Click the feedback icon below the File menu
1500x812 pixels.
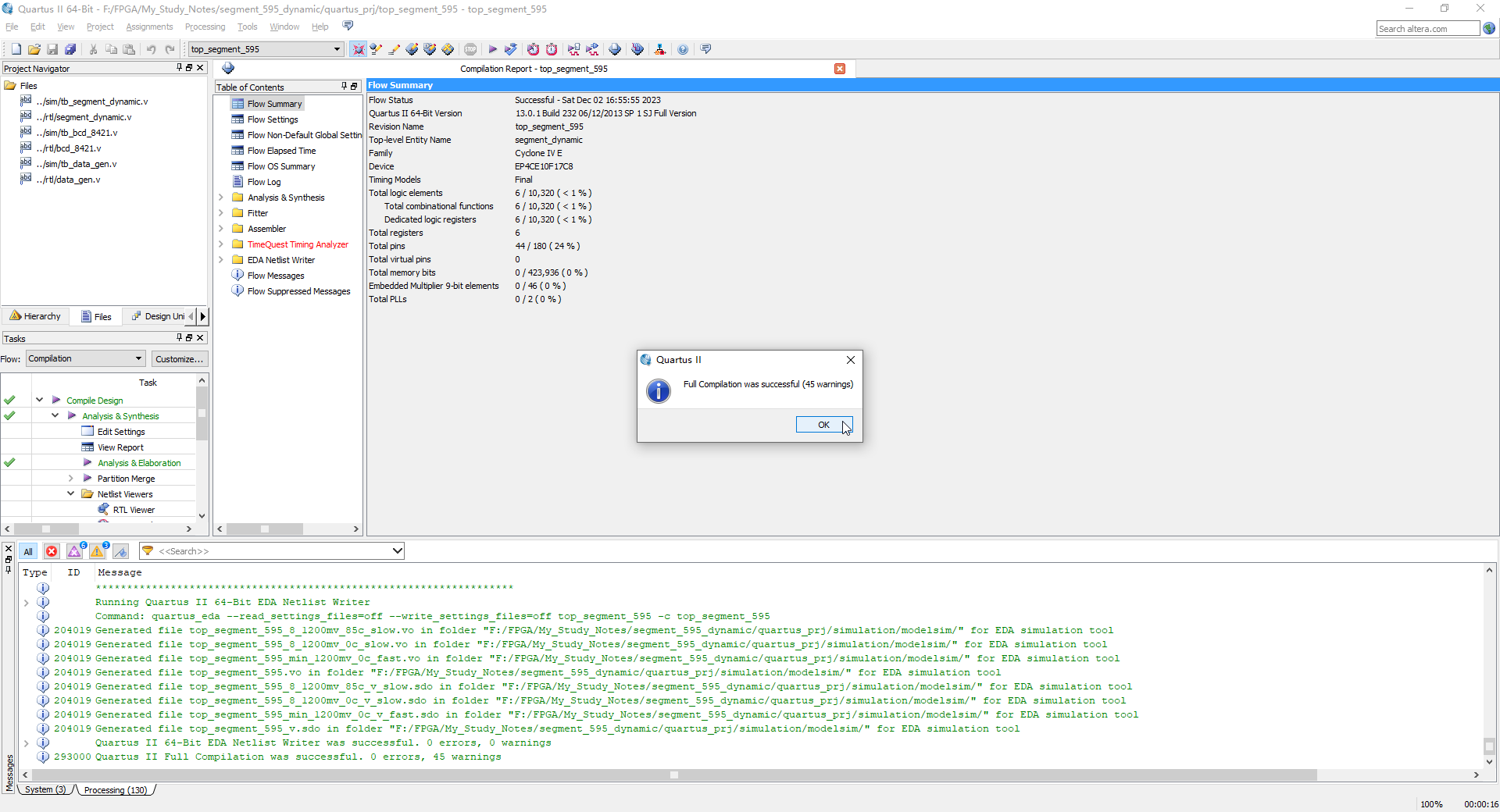(x=348, y=26)
